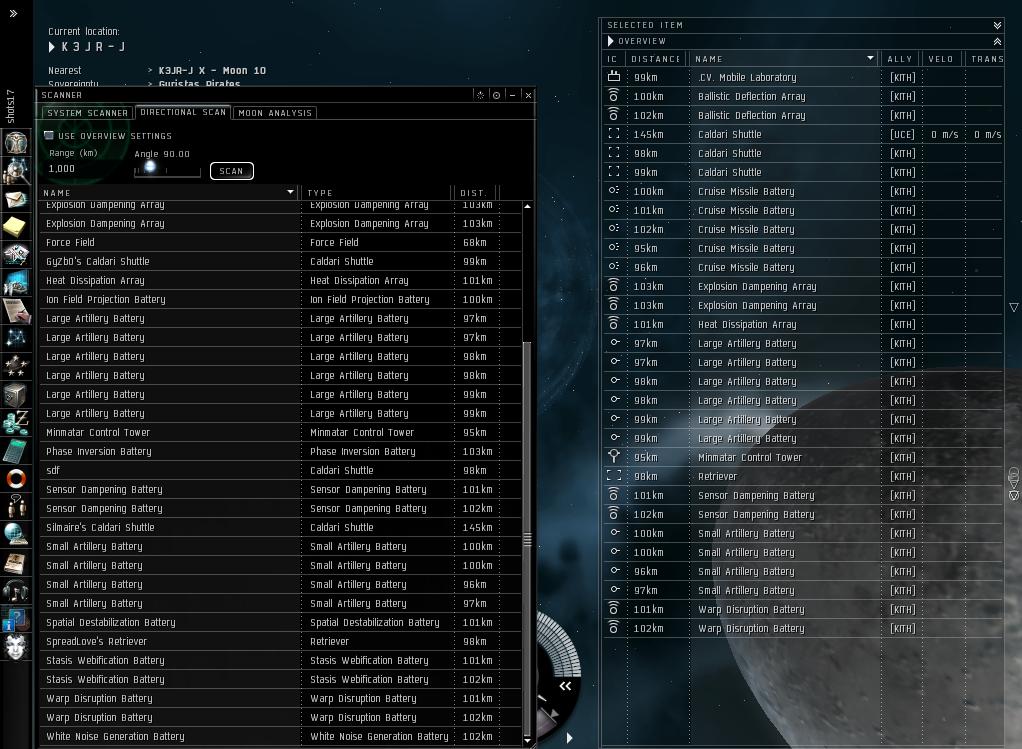Select the 95km Cruise Missile Battery in Overview

803,248
